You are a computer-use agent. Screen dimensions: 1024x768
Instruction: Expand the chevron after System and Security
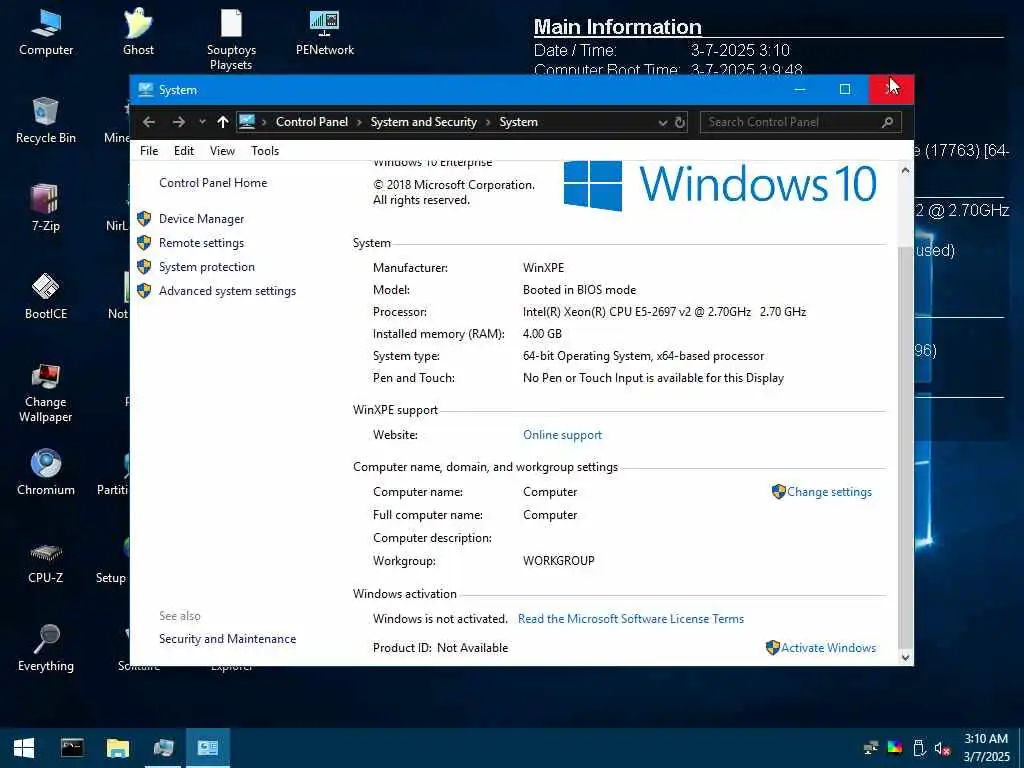488,122
